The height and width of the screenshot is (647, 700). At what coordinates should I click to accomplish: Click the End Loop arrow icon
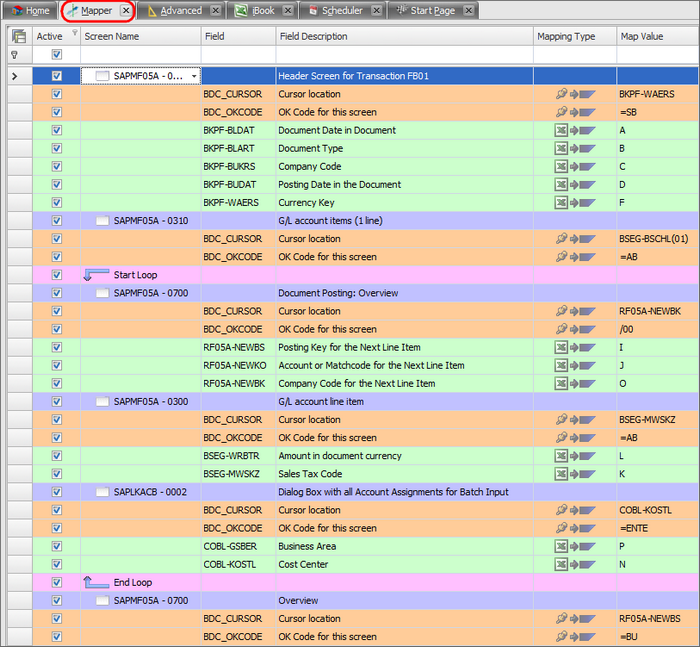[x=96, y=582]
